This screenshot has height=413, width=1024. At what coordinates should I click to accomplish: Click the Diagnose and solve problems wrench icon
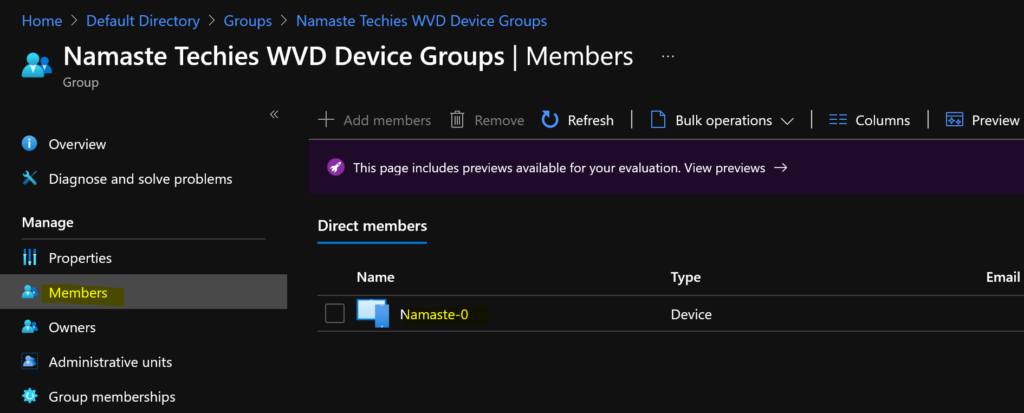click(x=29, y=178)
